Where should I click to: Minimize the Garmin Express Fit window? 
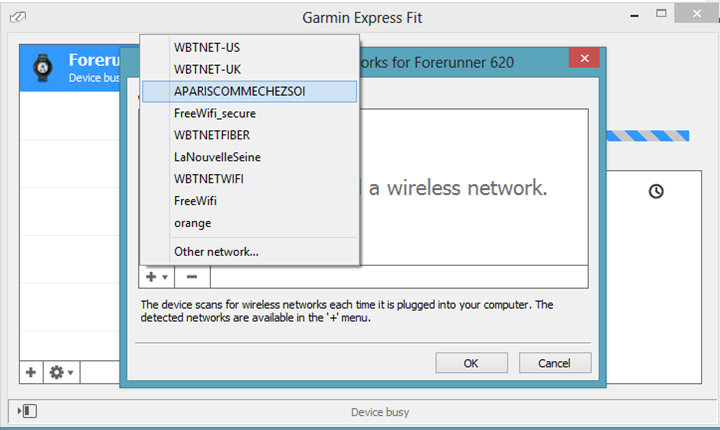pyautogui.click(x=635, y=15)
